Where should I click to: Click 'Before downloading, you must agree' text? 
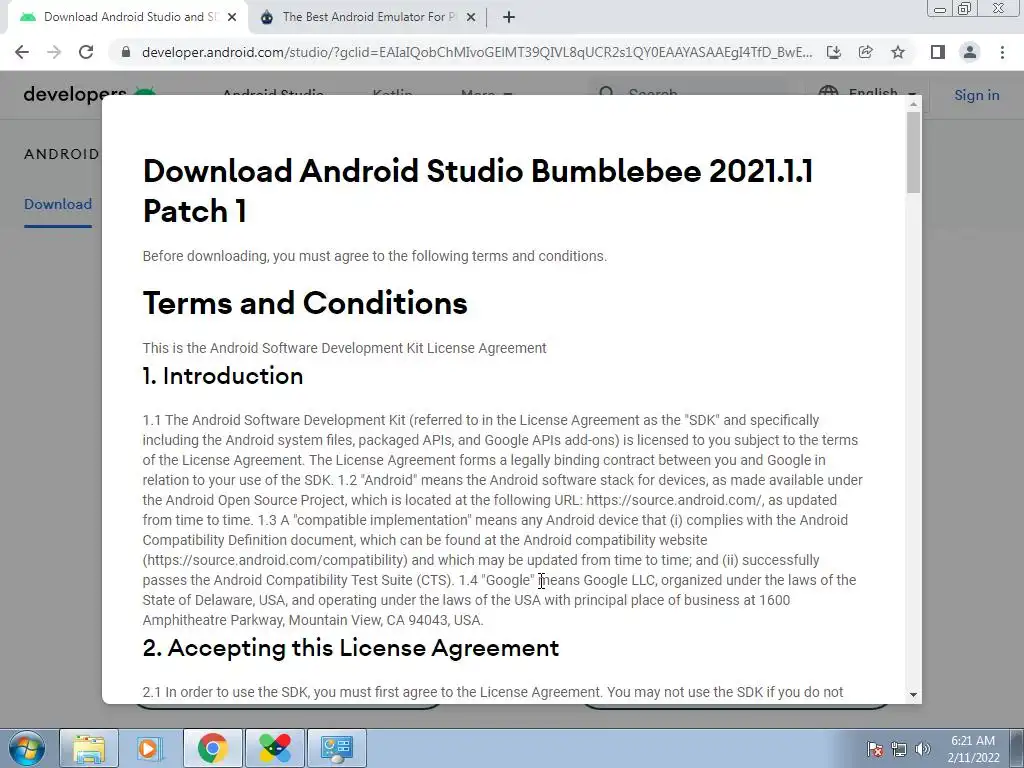(375, 256)
